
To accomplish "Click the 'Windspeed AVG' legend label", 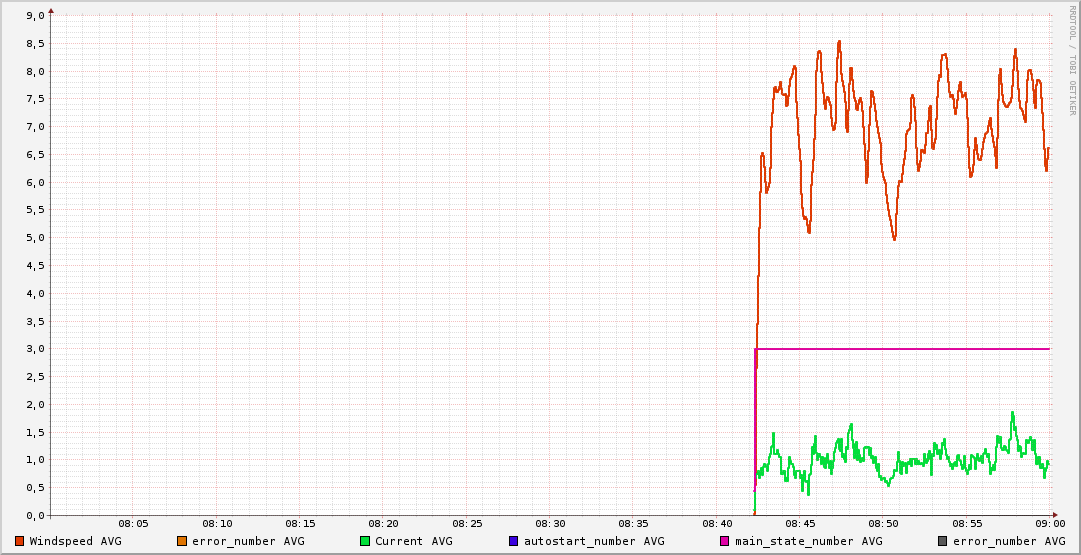I will pos(76,541).
